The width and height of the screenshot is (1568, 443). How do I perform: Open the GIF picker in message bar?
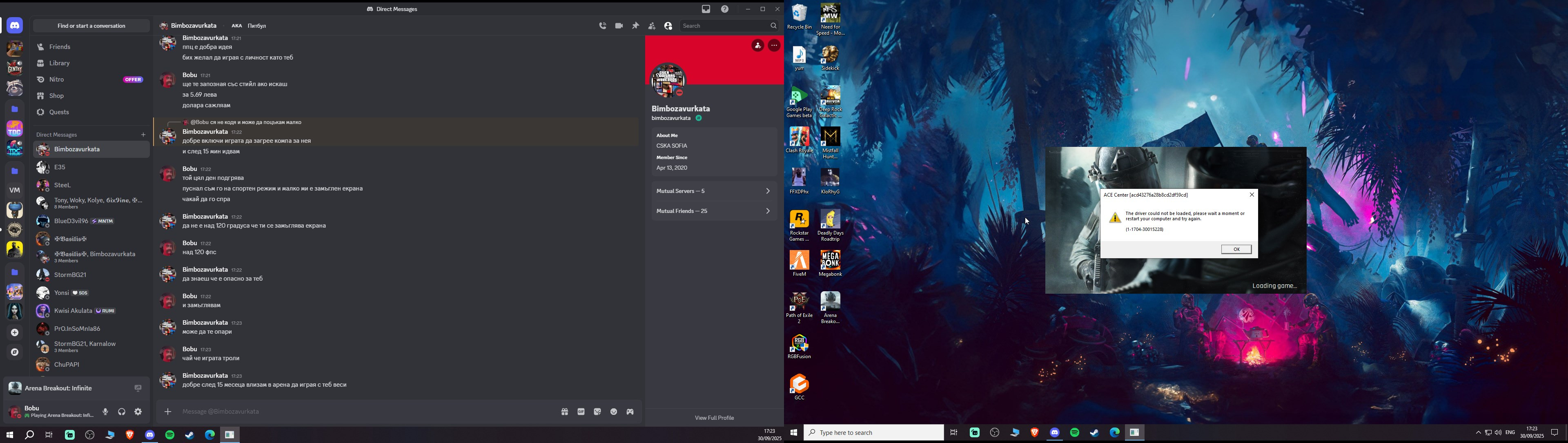point(581,412)
